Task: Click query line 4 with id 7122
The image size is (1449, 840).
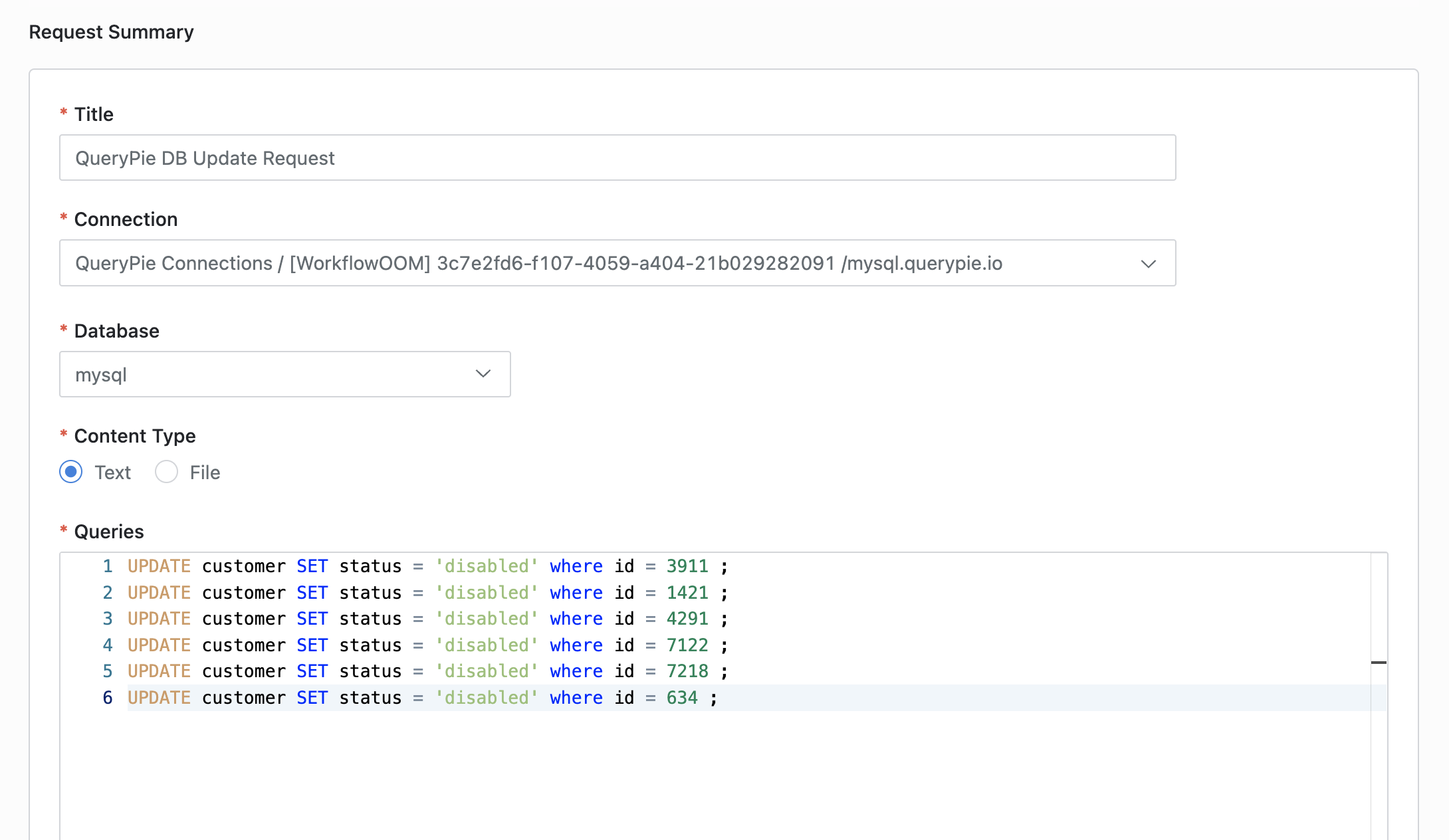Action: click(427, 645)
